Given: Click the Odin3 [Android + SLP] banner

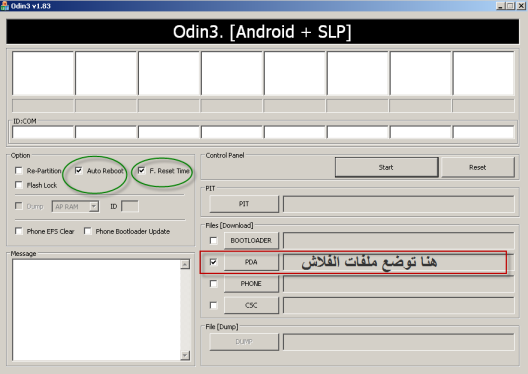Looking at the screenshot, I should tap(263, 32).
